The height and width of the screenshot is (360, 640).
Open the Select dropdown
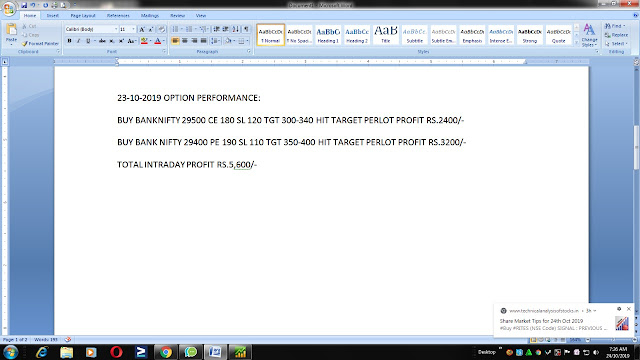point(616,43)
